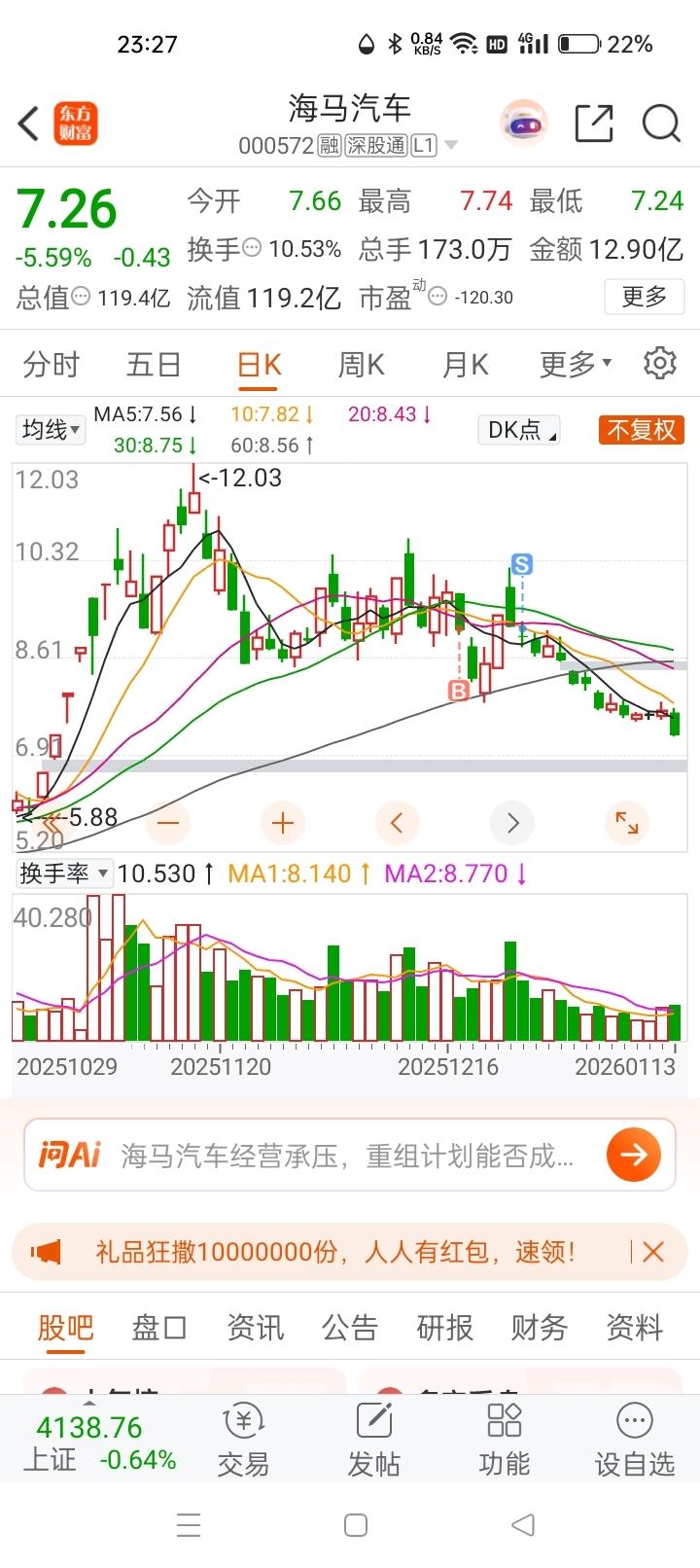Open the 研报 tab
This screenshot has height=1568, width=700.
coord(444,1327)
